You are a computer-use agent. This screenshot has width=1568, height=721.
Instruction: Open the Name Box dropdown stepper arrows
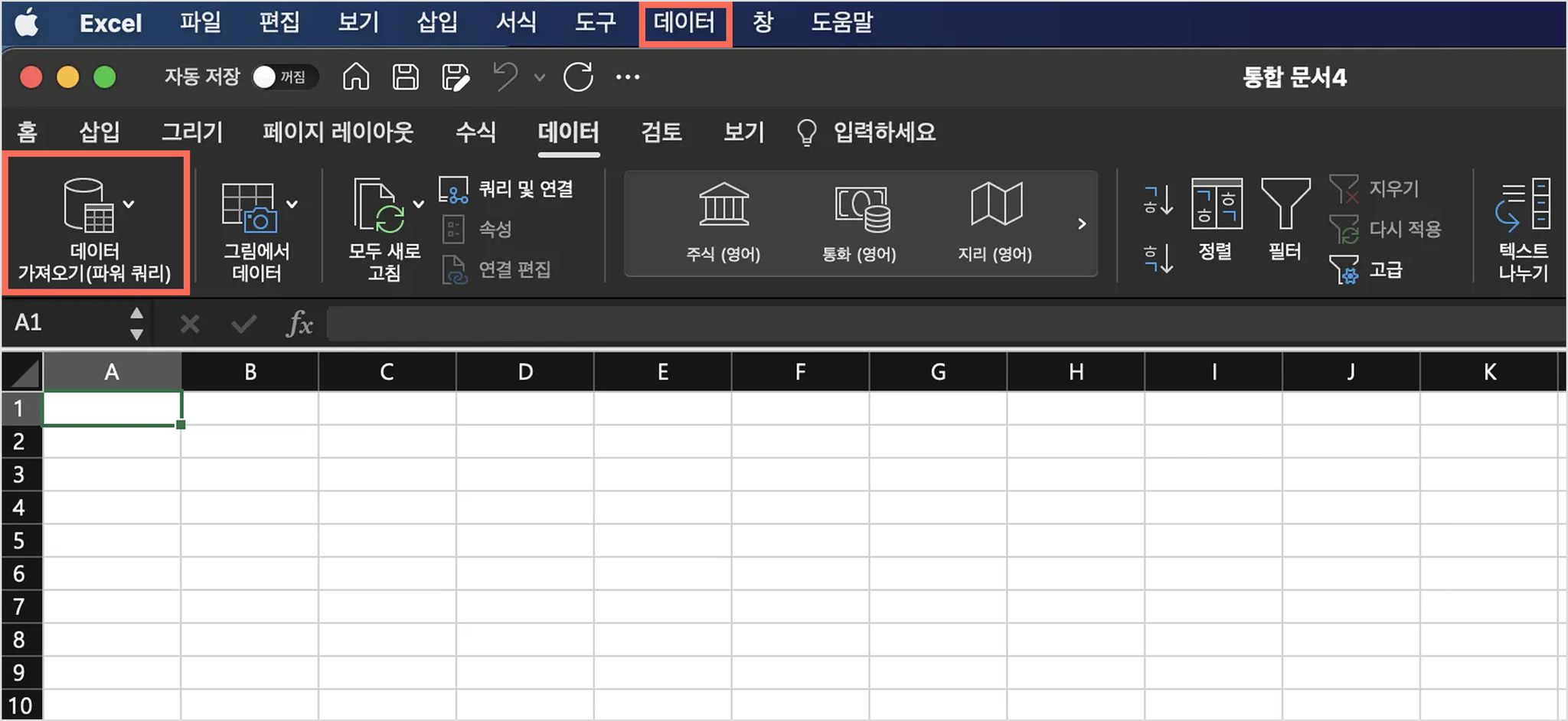(137, 324)
